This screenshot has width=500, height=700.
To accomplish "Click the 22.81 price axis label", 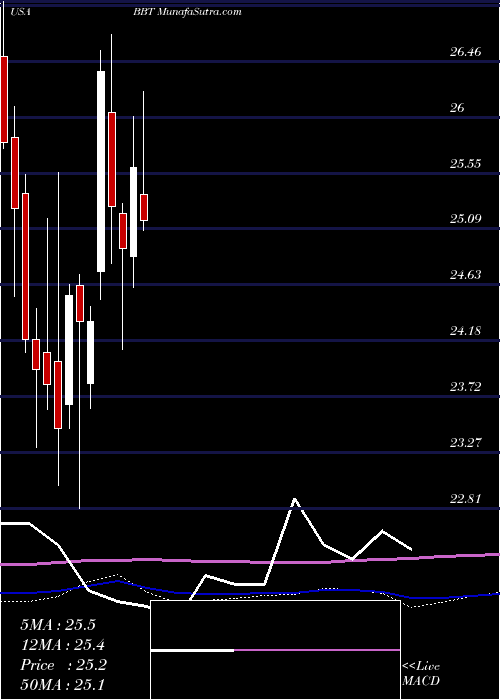I will [465, 498].
